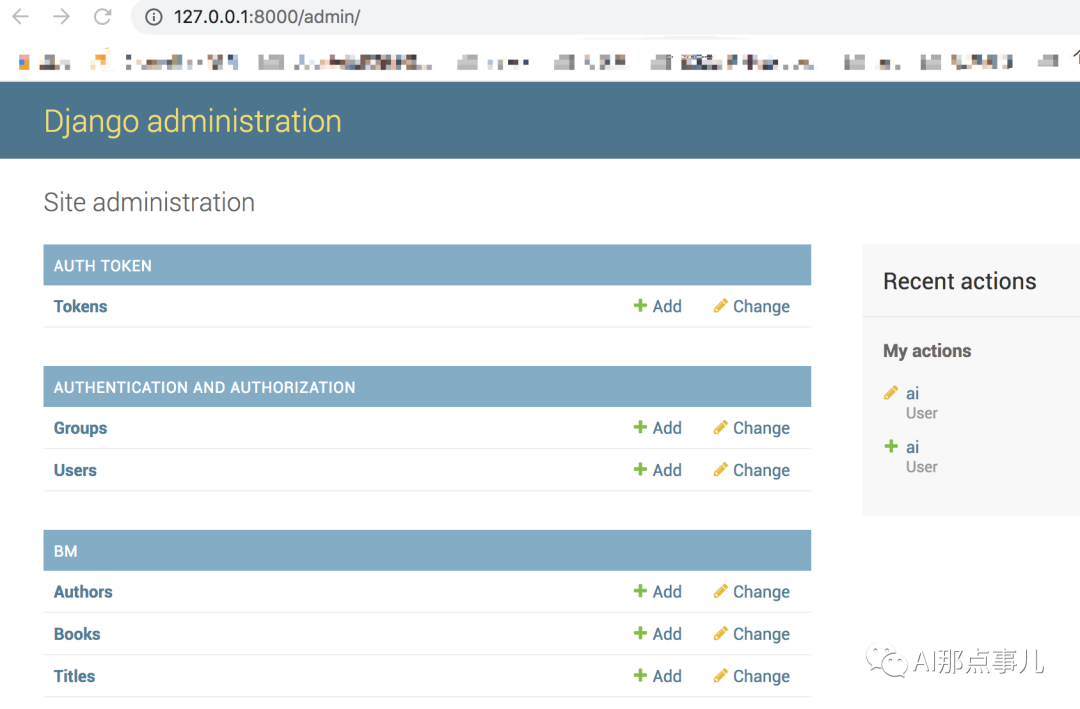Click the Site administration page title
Viewport: 1080px width, 709px height.
tap(149, 203)
